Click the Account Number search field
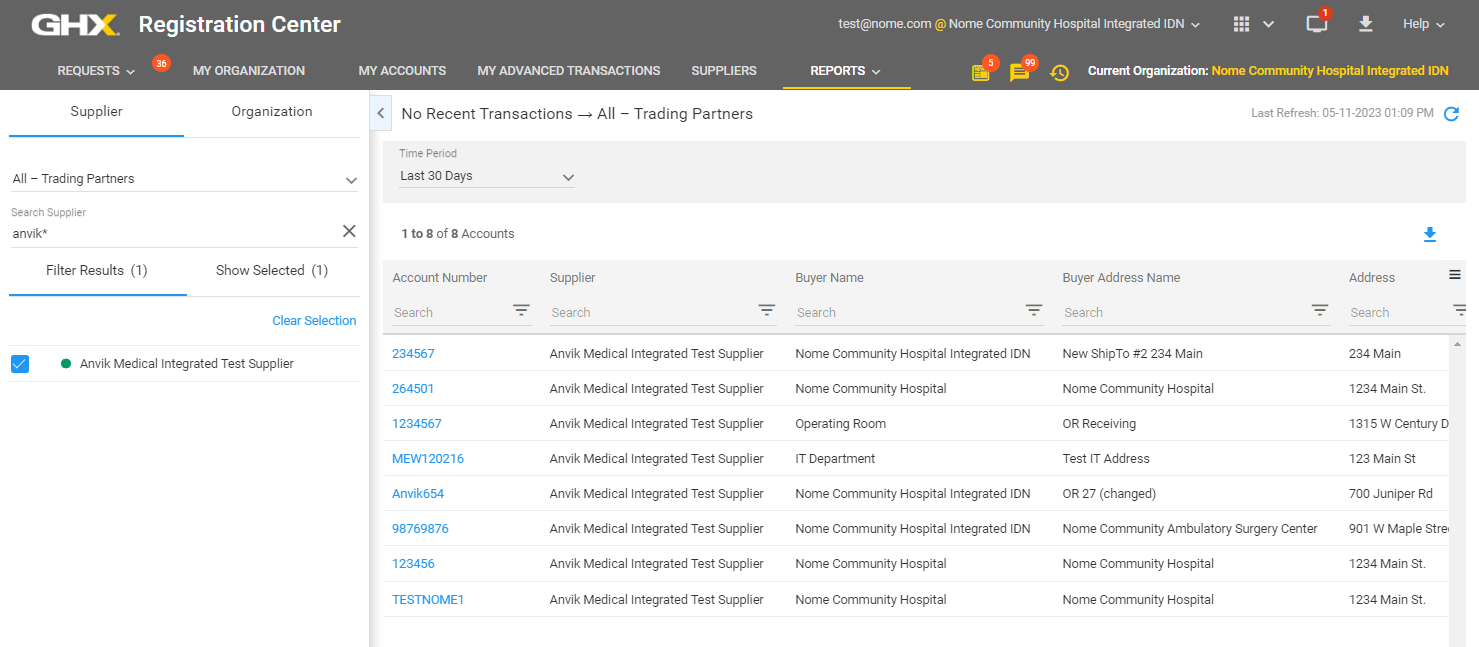This screenshot has width=1479, height=647. [450, 313]
